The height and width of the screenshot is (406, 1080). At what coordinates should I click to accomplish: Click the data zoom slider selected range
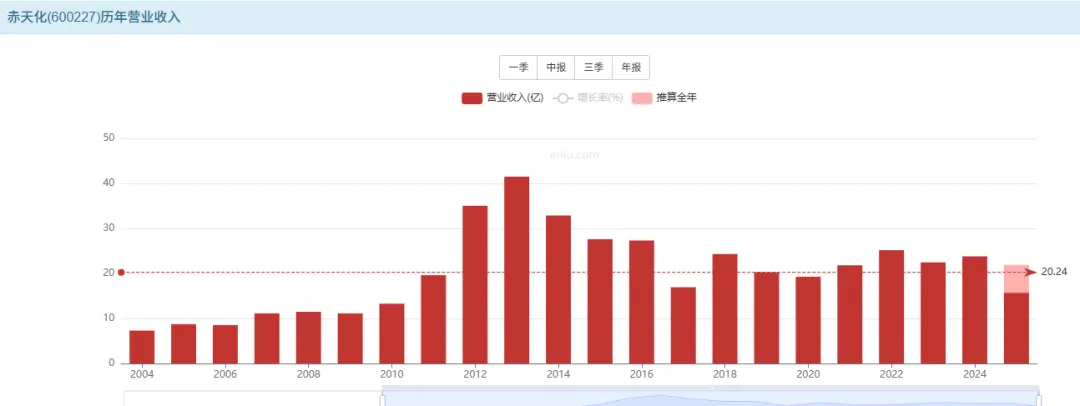click(710, 397)
